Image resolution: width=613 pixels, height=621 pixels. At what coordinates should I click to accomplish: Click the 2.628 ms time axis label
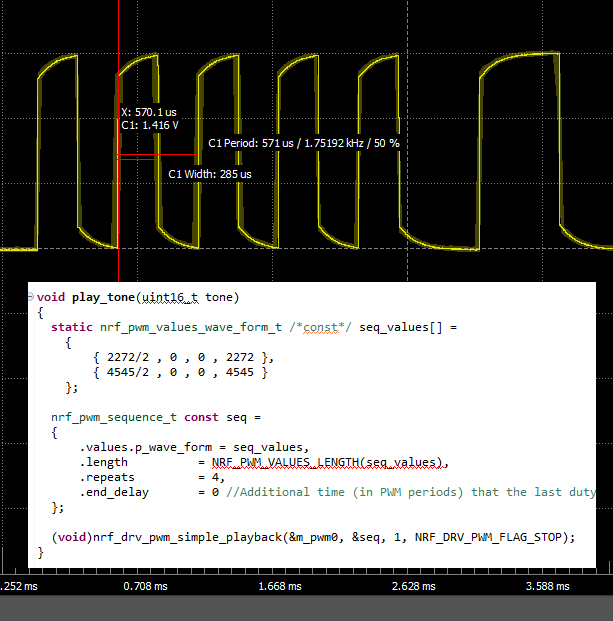414,586
